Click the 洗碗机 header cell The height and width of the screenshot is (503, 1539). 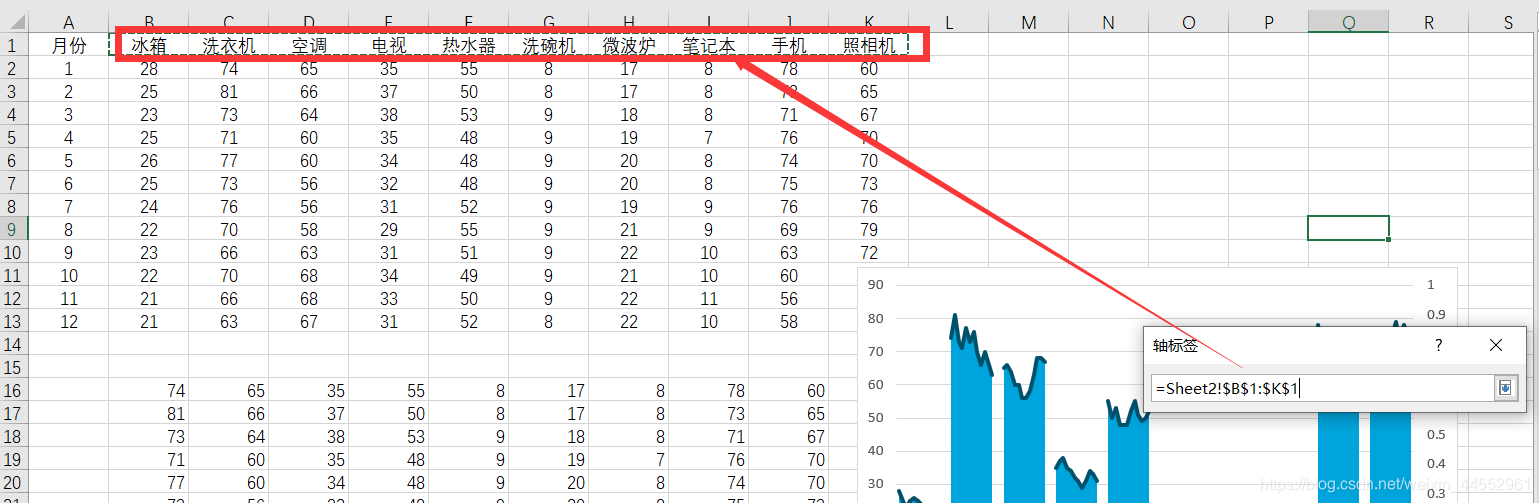549,45
